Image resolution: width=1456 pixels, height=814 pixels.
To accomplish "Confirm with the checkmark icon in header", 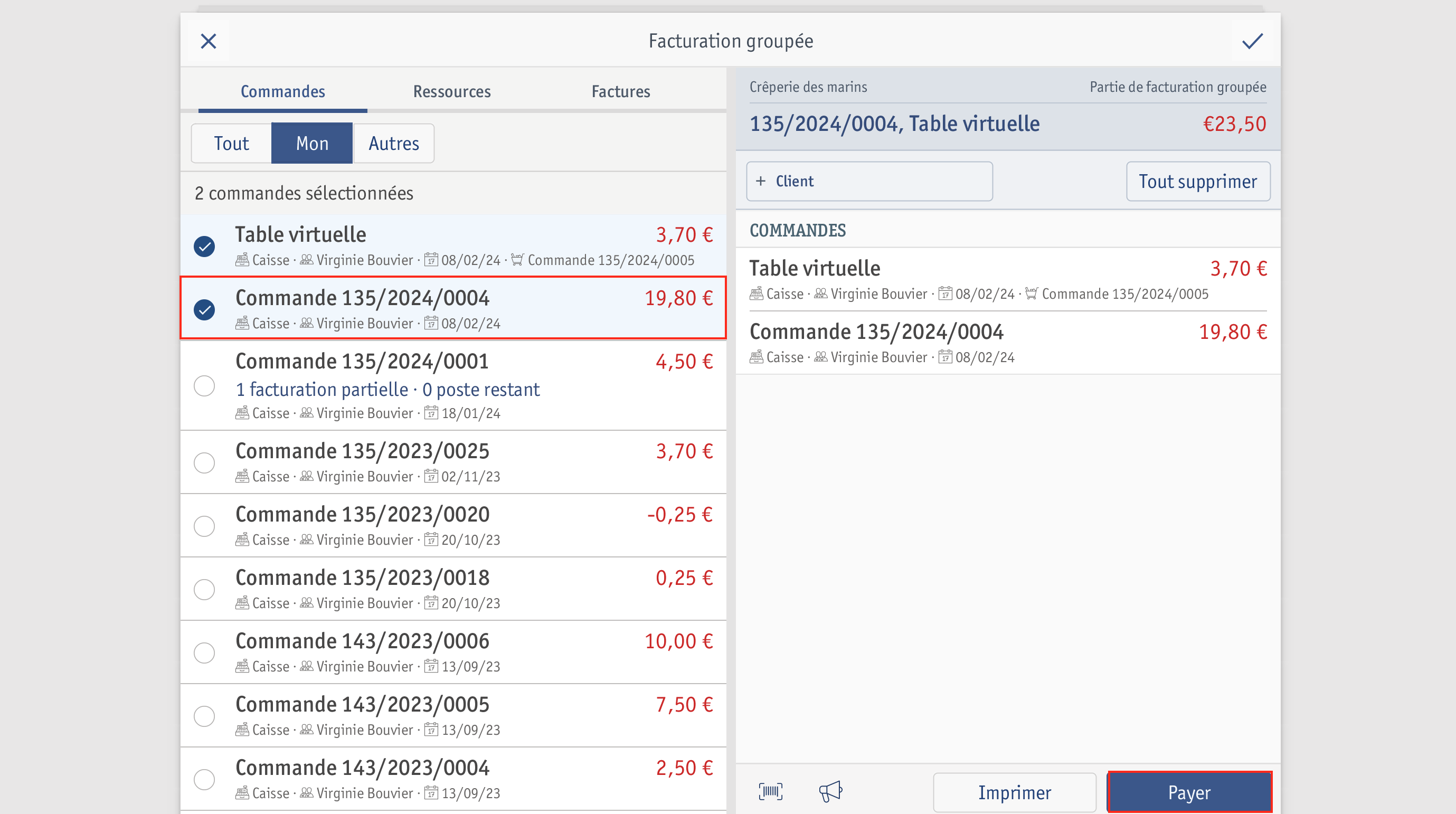I will pos(1252,41).
